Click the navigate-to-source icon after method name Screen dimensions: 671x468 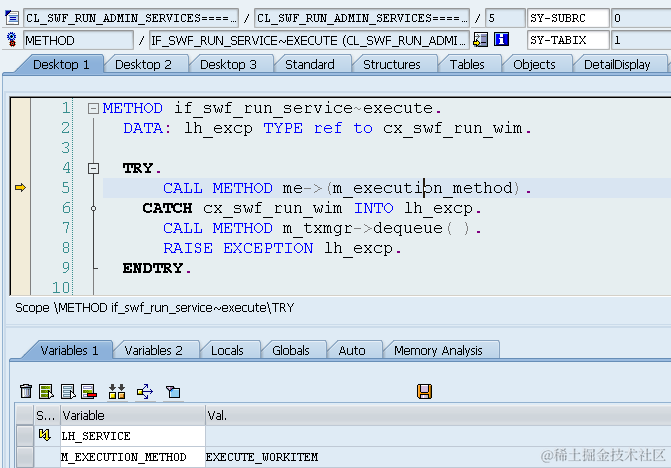click(481, 40)
